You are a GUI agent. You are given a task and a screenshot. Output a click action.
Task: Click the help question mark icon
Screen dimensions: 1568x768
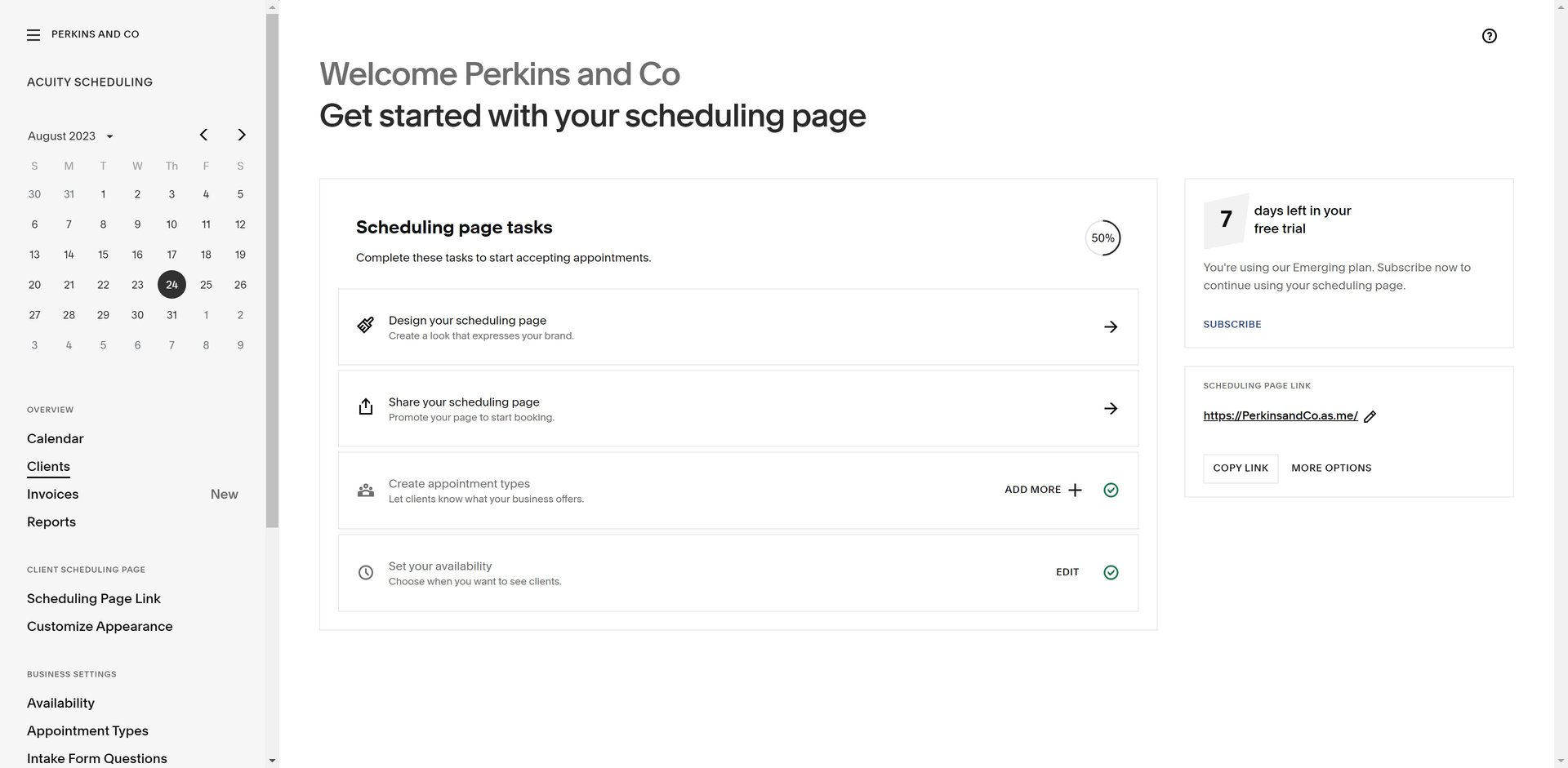click(x=1489, y=36)
